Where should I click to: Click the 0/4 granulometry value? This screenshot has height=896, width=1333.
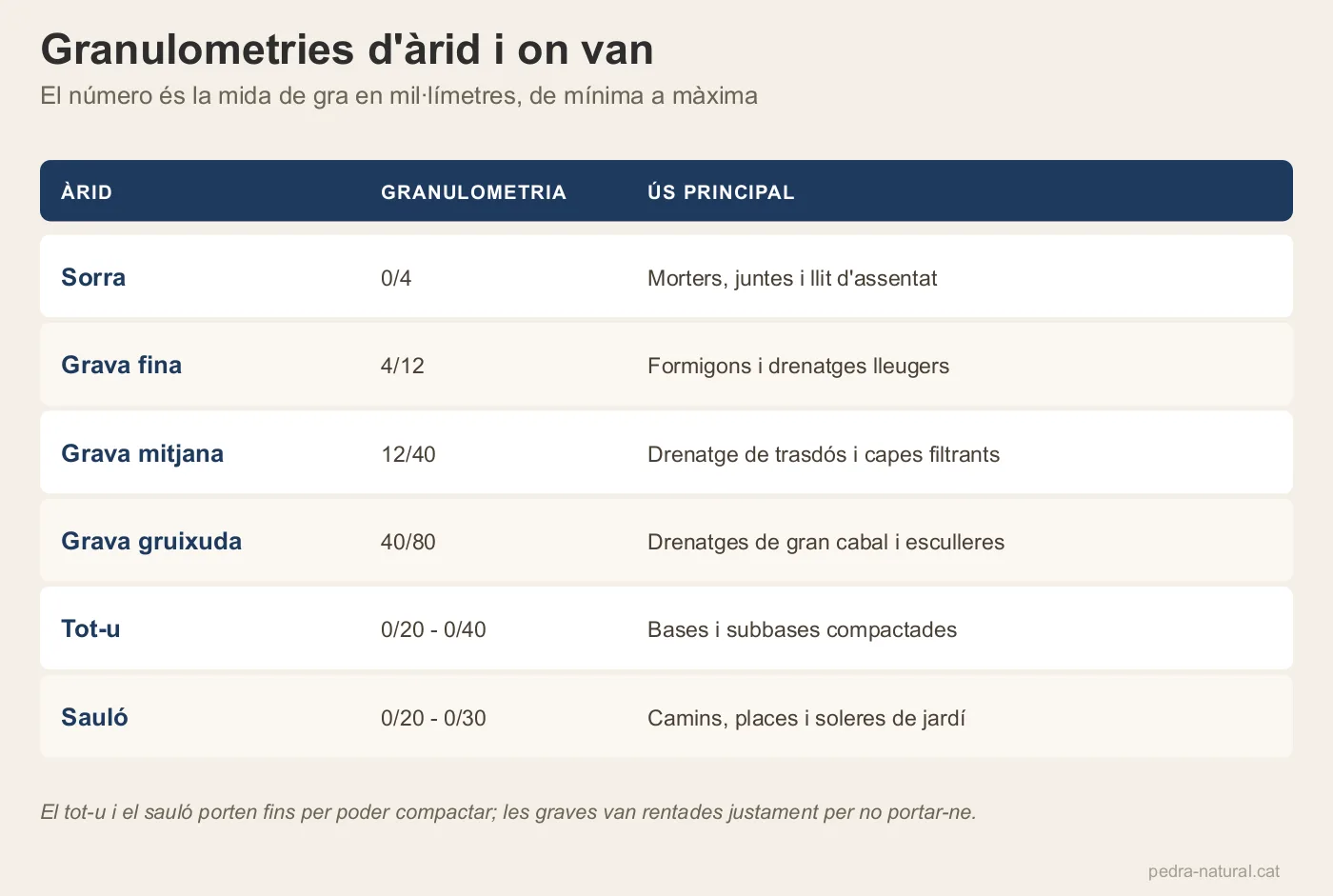(396, 278)
